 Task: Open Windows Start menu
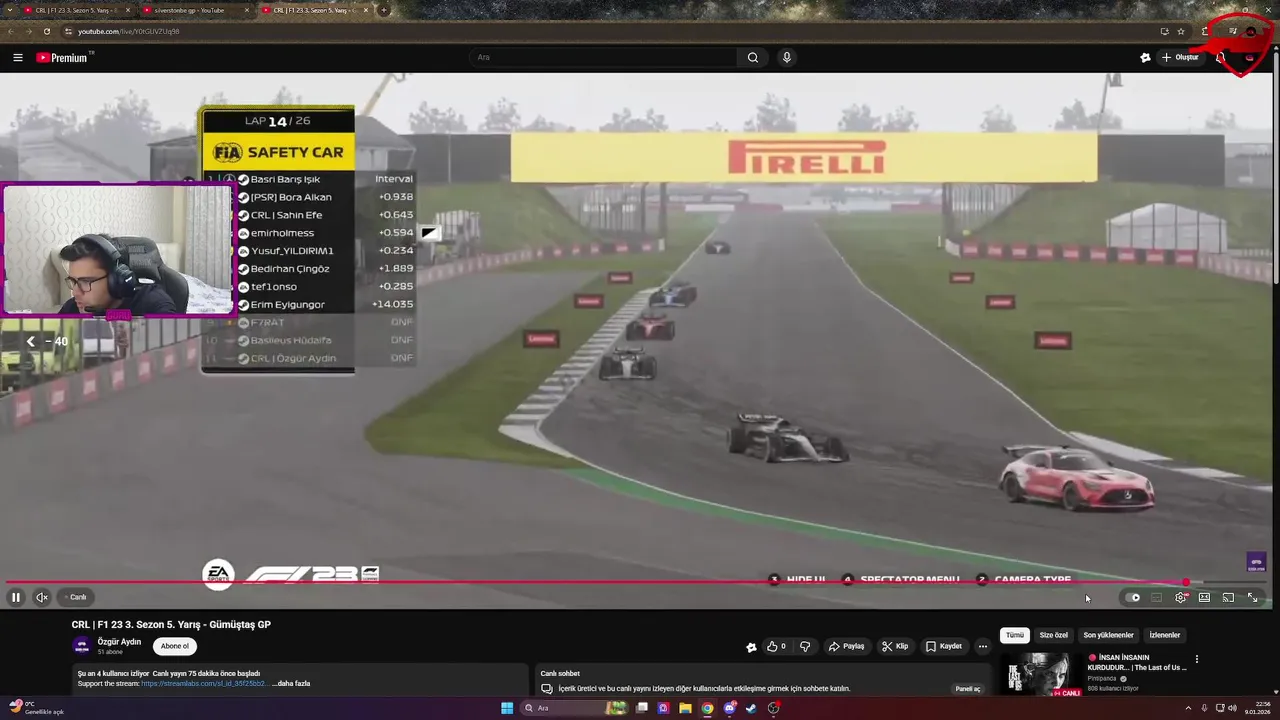[507, 708]
